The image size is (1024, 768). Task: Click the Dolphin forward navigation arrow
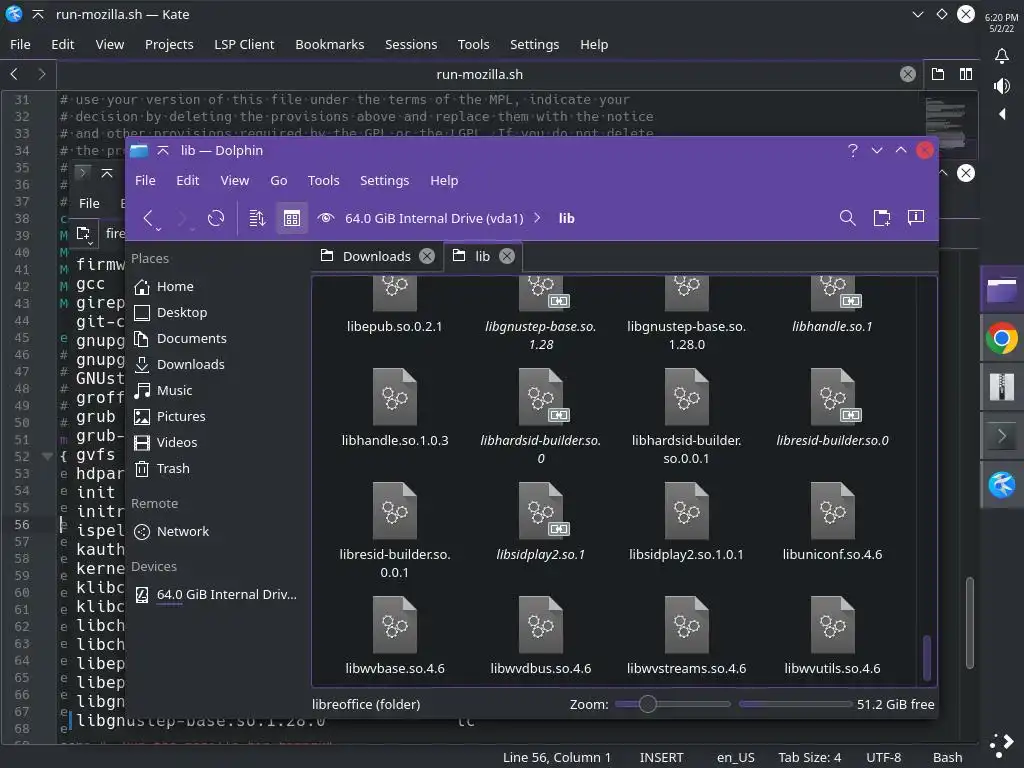point(183,218)
